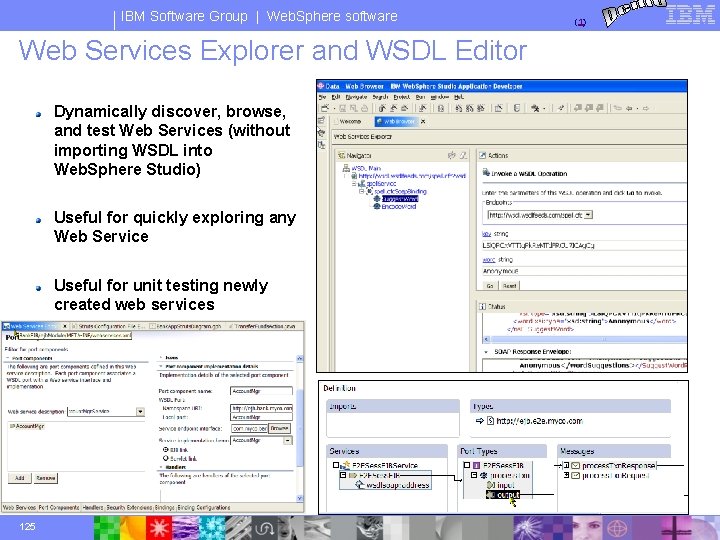
Task: Open the Endpoints dropdown
Action: coord(588,214)
